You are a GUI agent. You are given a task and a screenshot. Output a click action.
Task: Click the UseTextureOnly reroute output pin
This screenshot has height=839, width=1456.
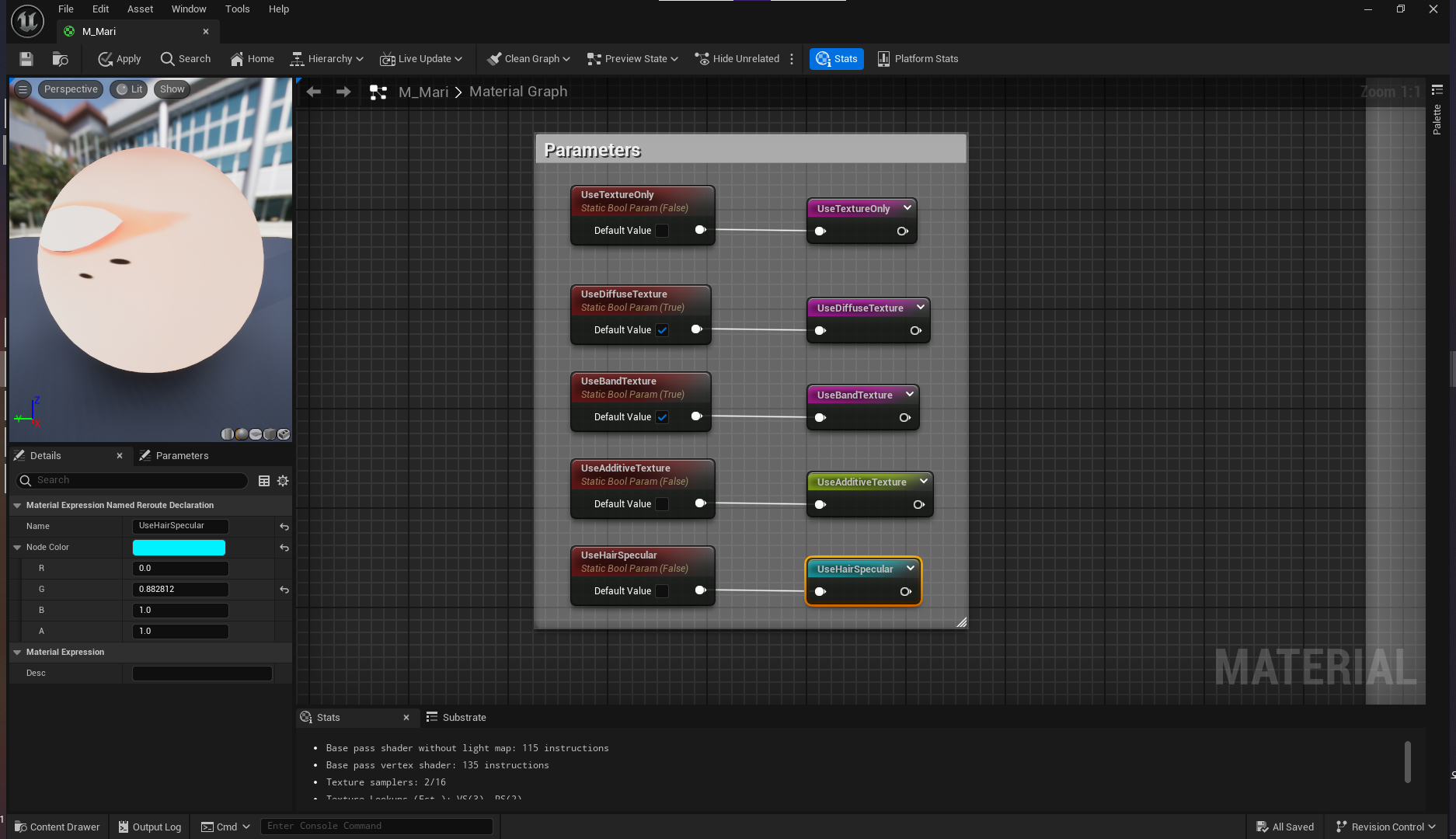903,232
